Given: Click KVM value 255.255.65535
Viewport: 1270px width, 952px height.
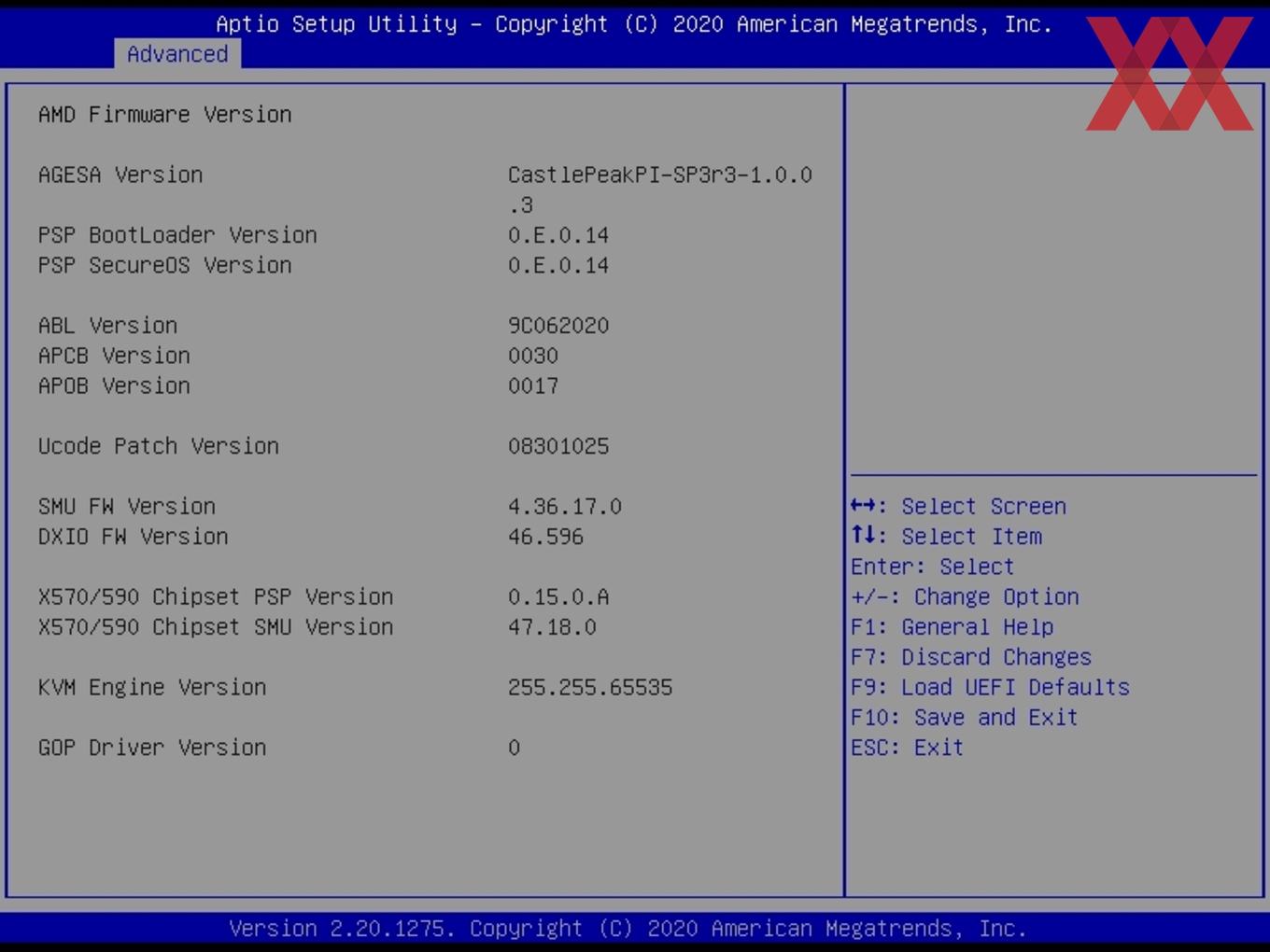Looking at the screenshot, I should [590, 688].
